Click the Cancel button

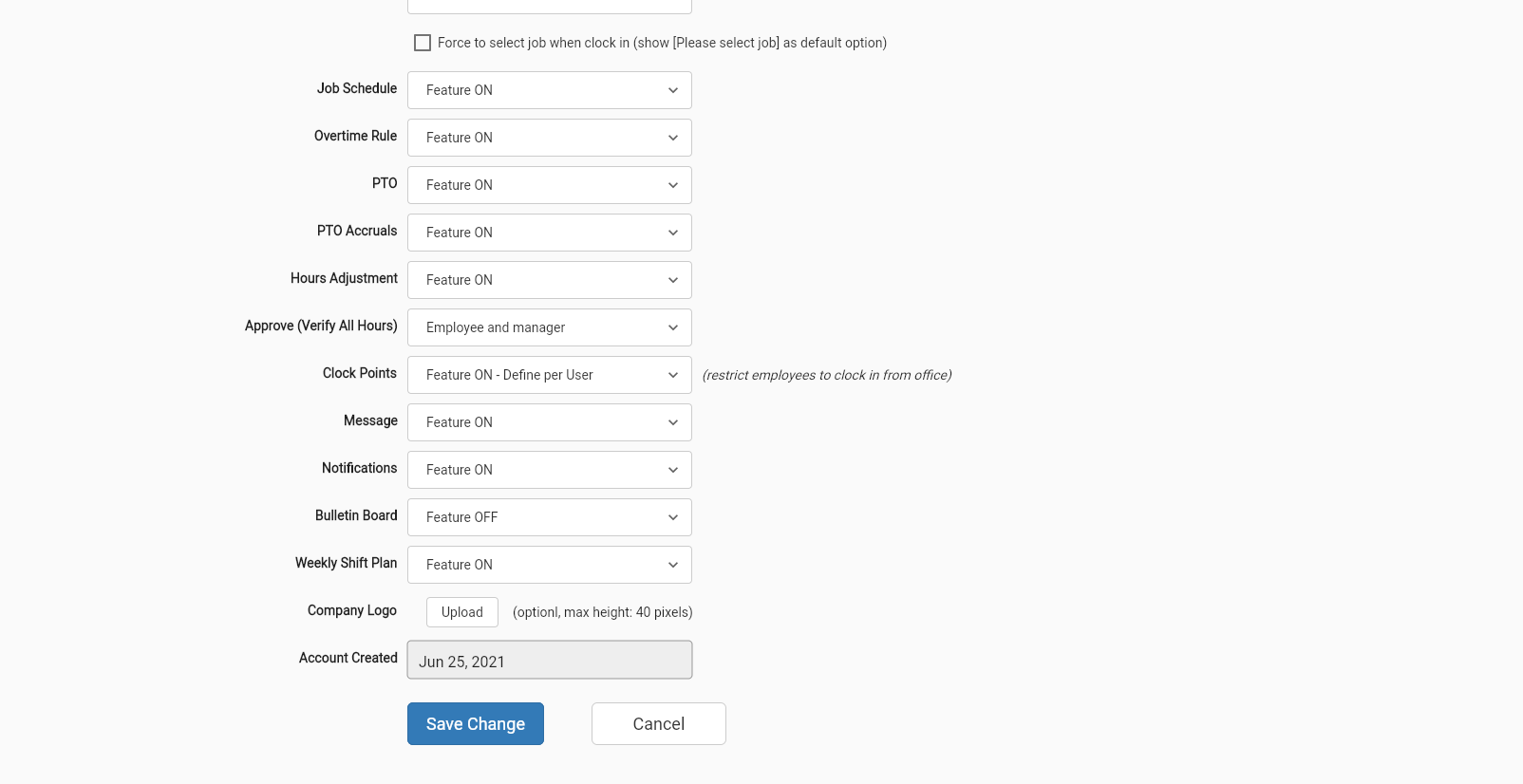pyautogui.click(x=659, y=723)
